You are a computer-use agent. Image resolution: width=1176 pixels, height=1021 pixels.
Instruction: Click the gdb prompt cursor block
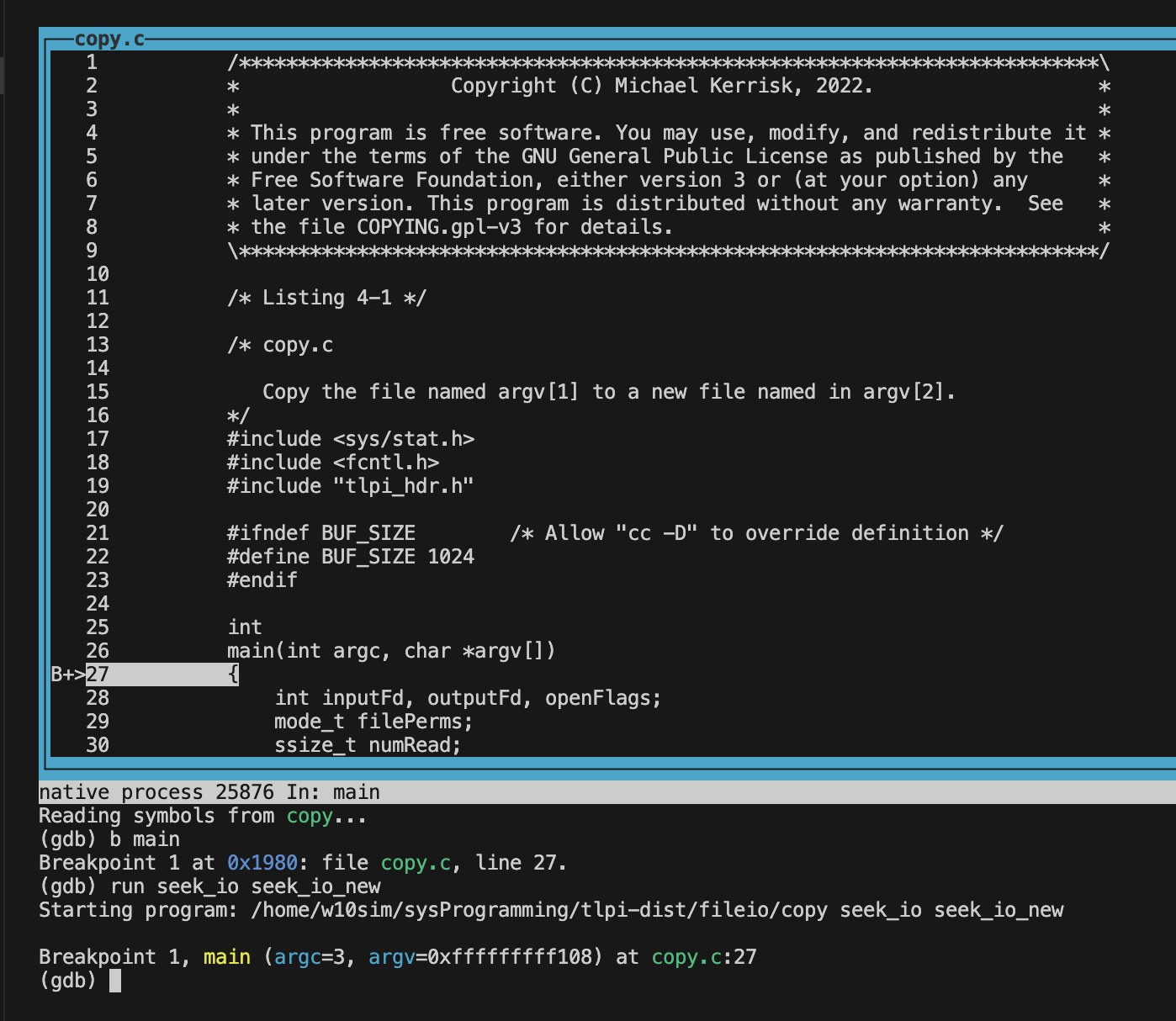(115, 981)
